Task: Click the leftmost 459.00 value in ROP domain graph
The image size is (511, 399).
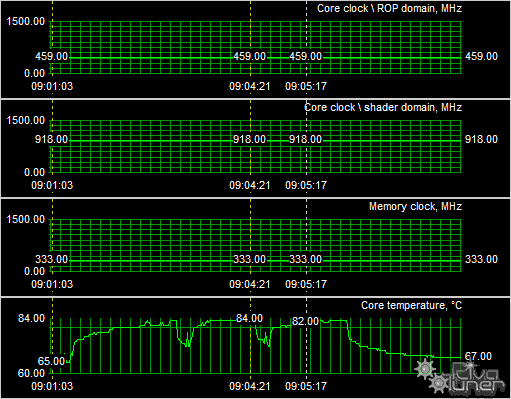Action: (52, 56)
